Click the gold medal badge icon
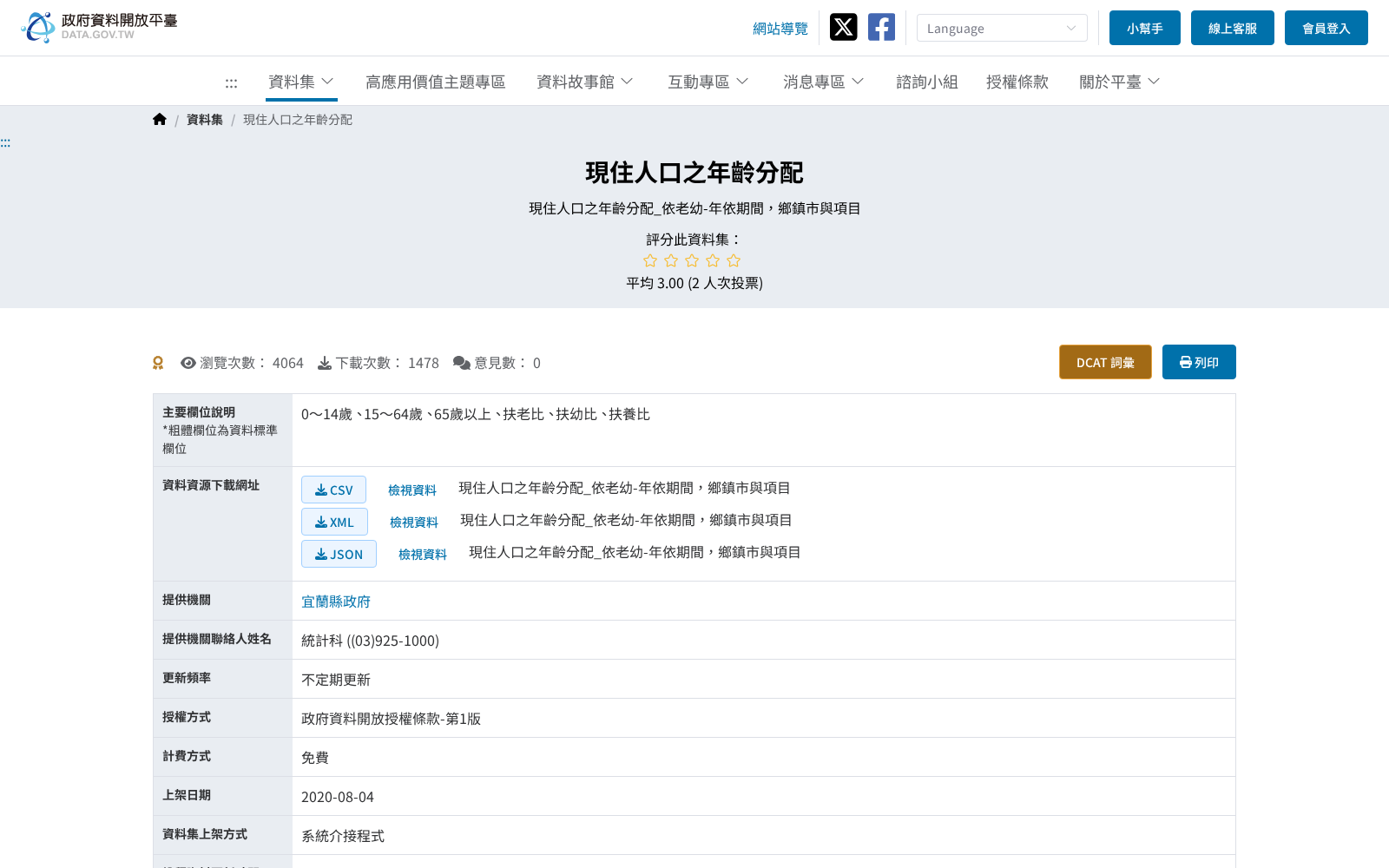1389x868 pixels. [x=158, y=363]
